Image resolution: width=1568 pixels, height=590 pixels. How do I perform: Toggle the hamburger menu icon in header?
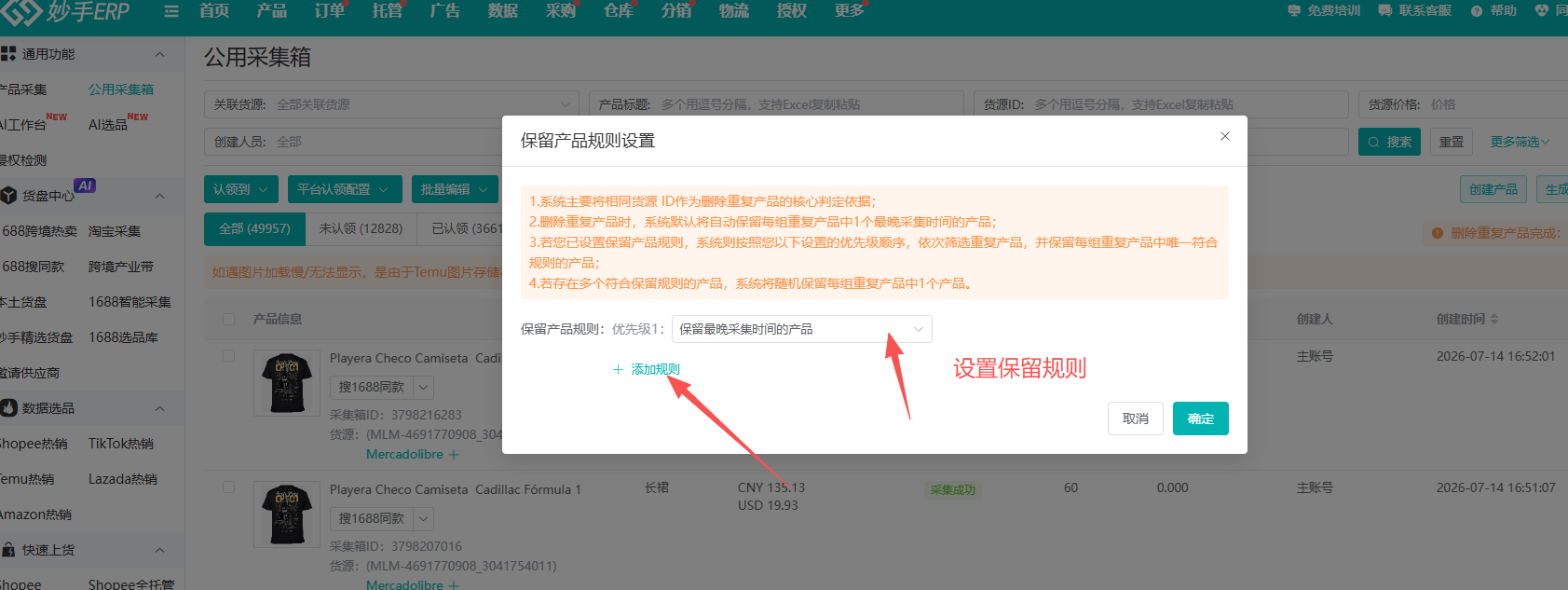coord(171,11)
